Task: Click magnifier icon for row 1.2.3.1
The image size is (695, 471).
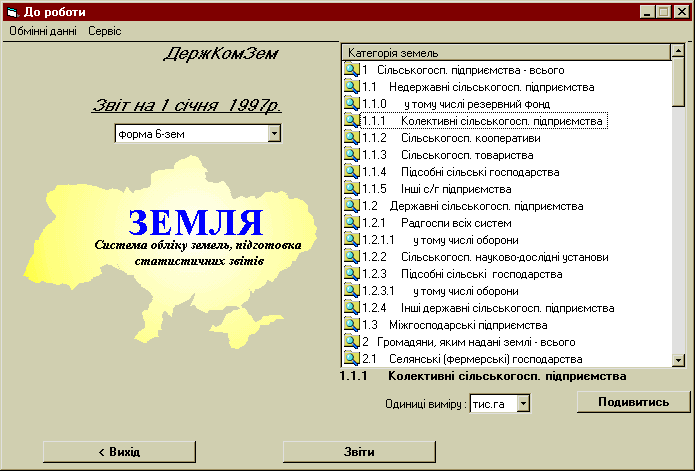Action: coord(351,291)
